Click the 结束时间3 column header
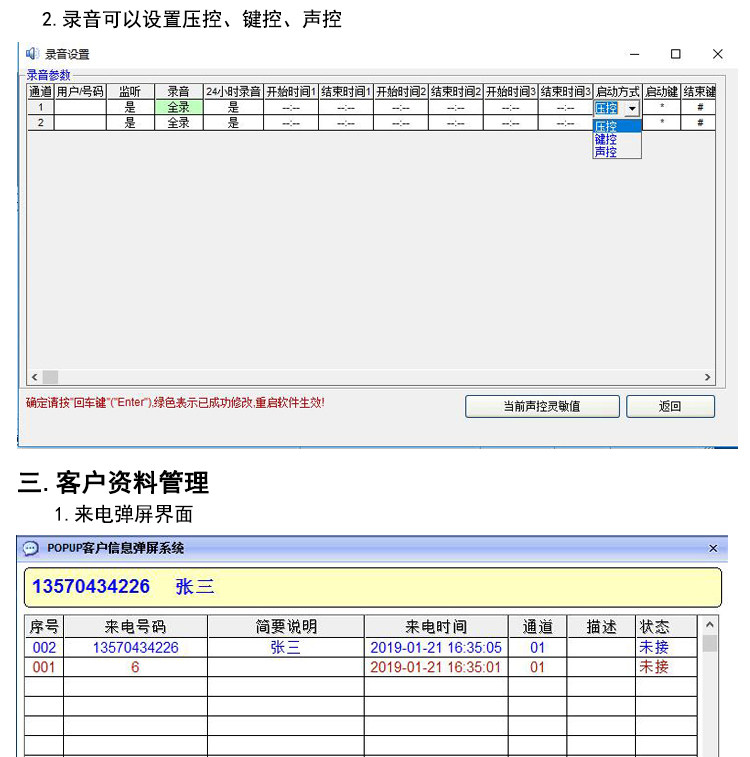 (x=565, y=91)
